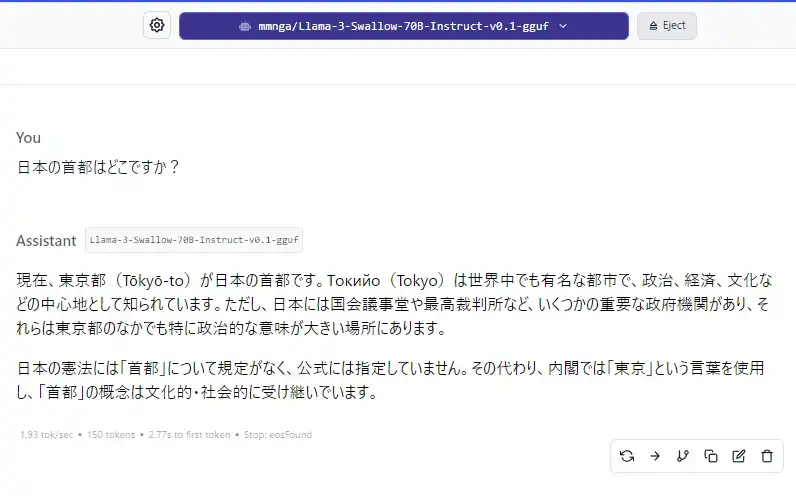Copy the assistant message
Image resolution: width=796 pixels, height=496 pixels.
[711, 456]
